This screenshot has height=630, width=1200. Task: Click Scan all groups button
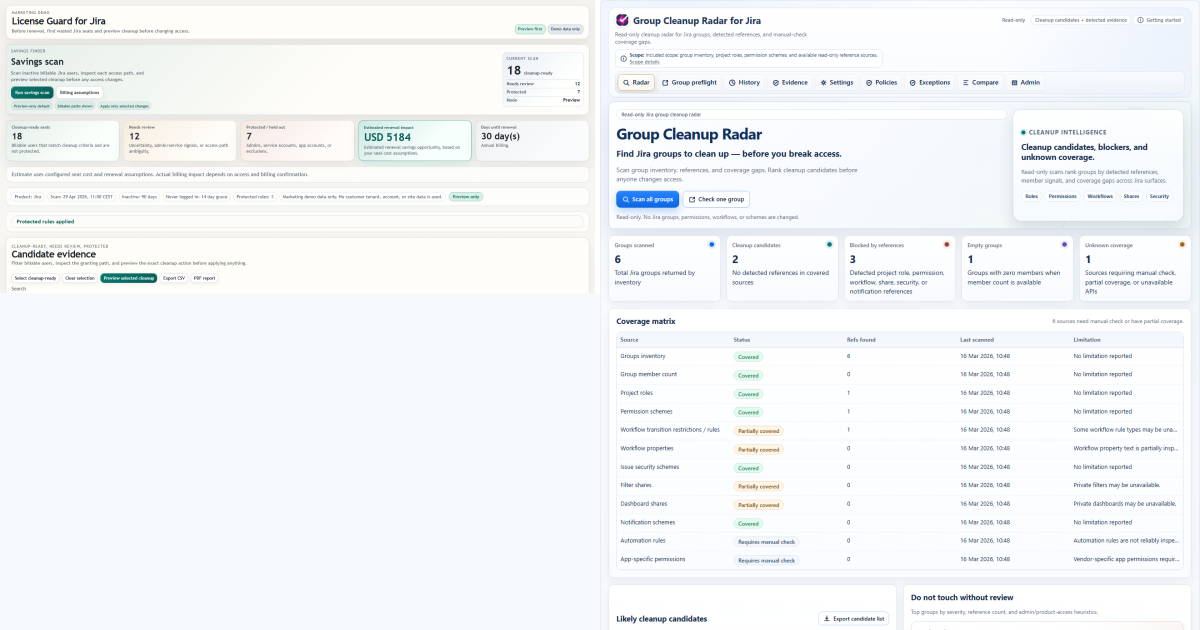(x=647, y=199)
